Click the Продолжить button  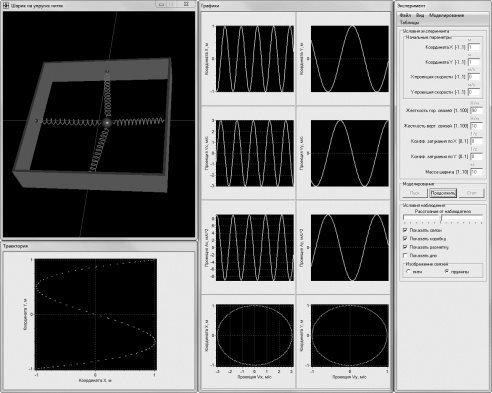443,193
